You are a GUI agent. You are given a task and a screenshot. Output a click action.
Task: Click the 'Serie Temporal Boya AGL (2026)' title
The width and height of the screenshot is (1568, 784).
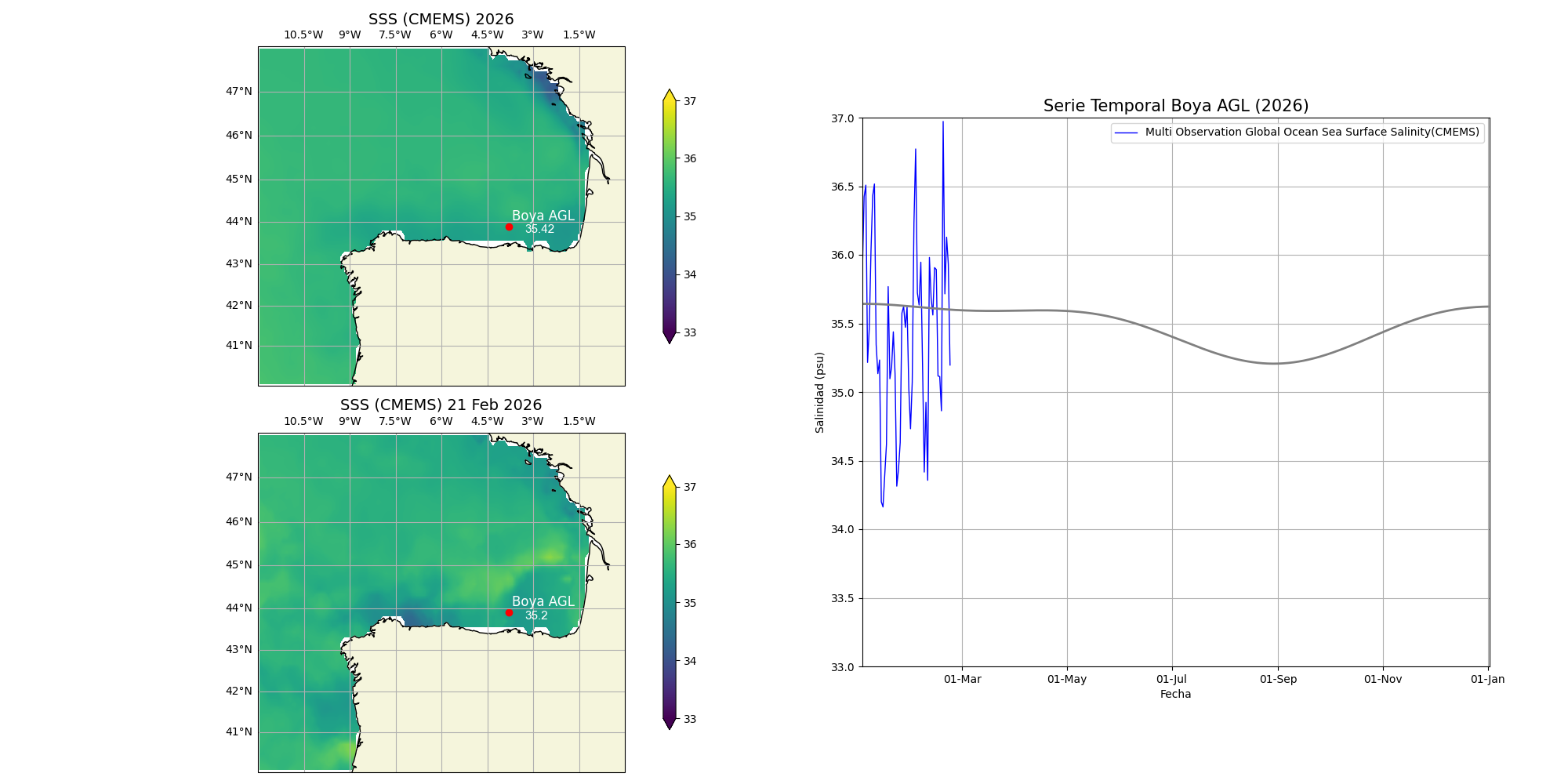click(x=1175, y=106)
